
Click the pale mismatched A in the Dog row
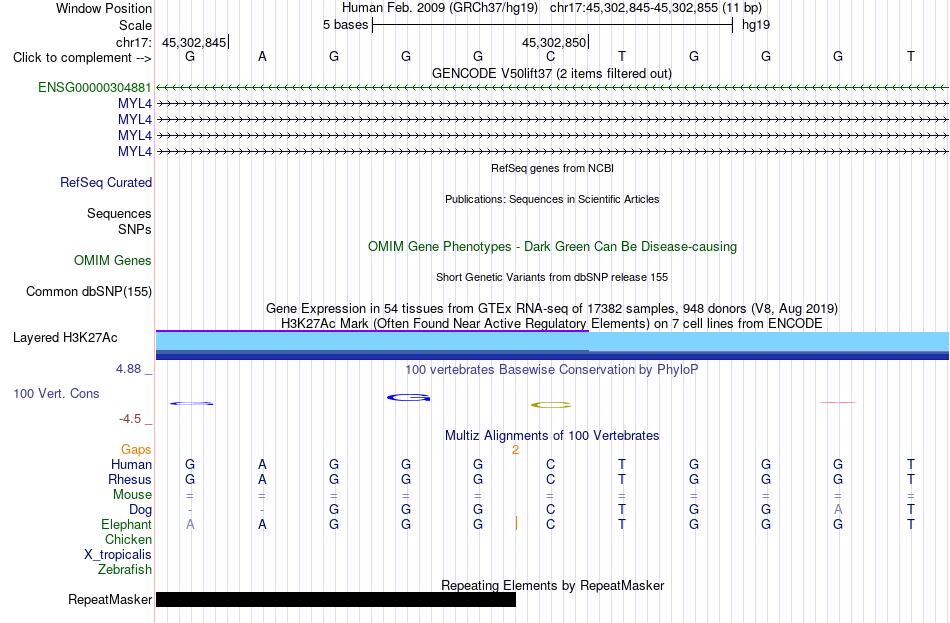click(838, 509)
